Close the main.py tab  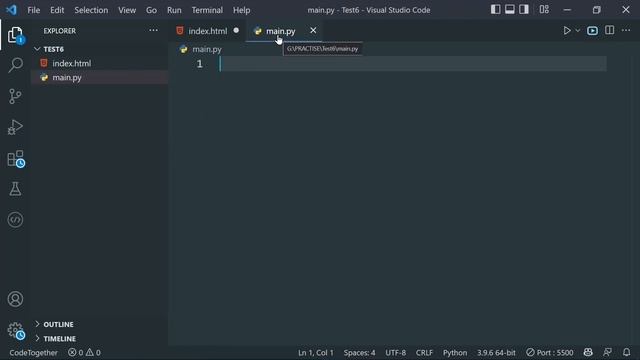(x=313, y=30)
